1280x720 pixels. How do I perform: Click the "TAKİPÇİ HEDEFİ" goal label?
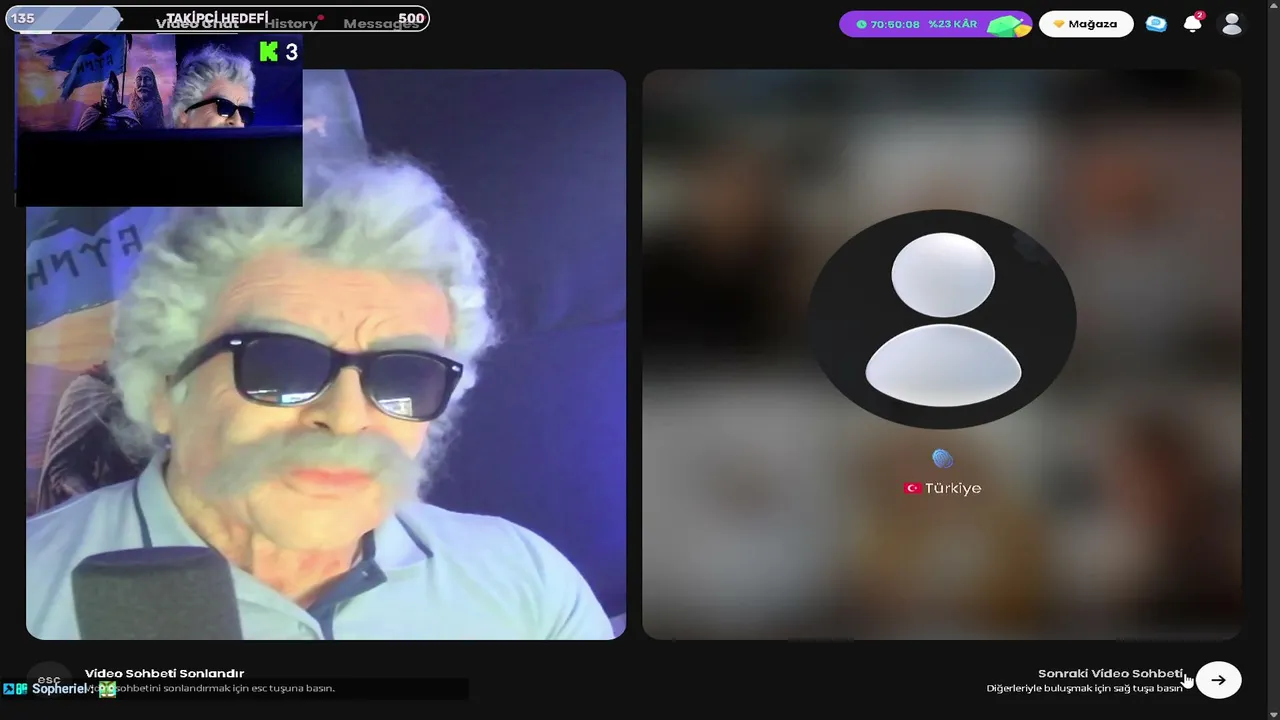217,18
